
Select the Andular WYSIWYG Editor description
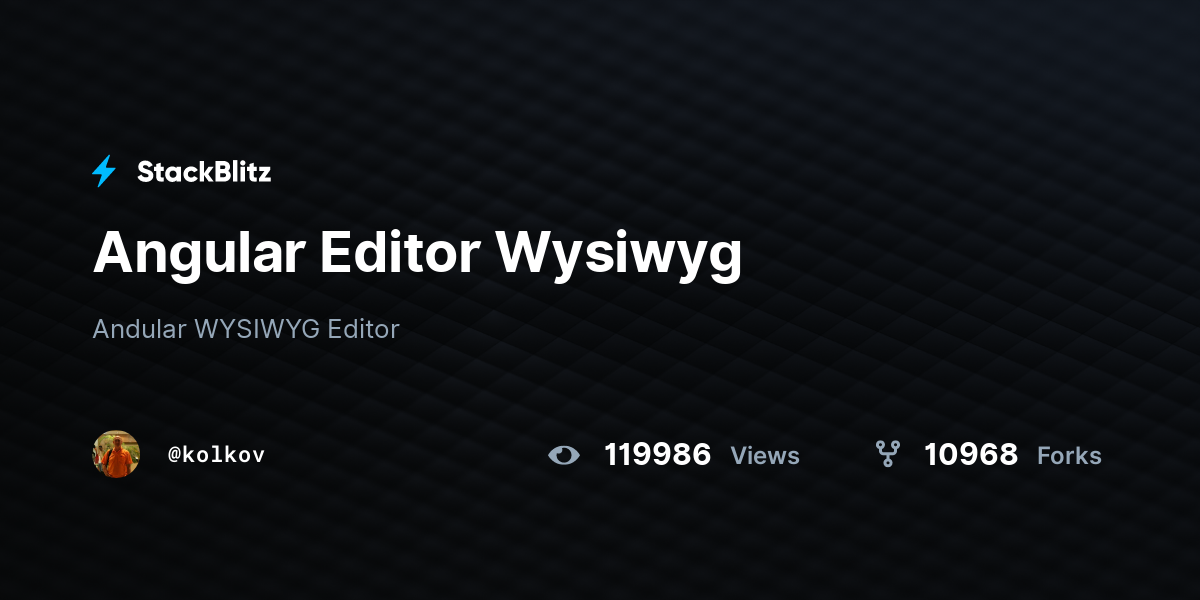pyautogui.click(x=246, y=329)
